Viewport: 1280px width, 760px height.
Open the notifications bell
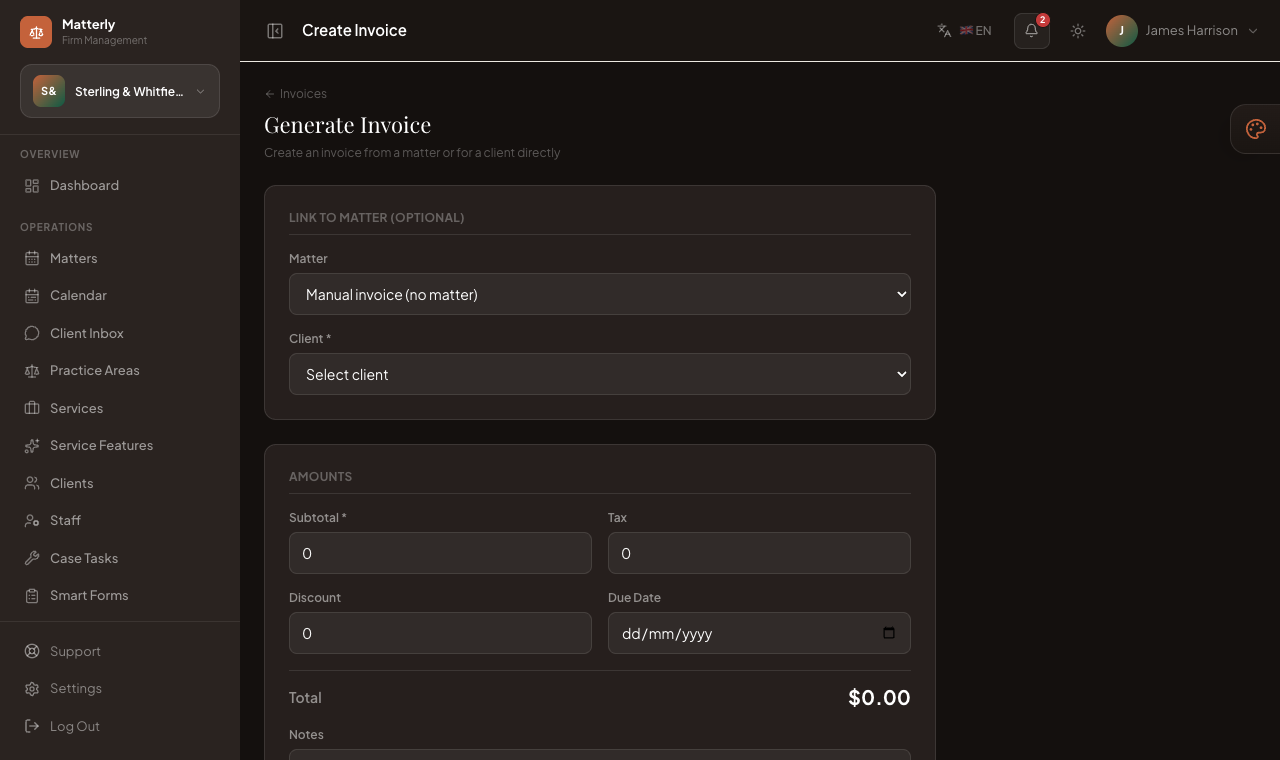pyautogui.click(x=1032, y=31)
